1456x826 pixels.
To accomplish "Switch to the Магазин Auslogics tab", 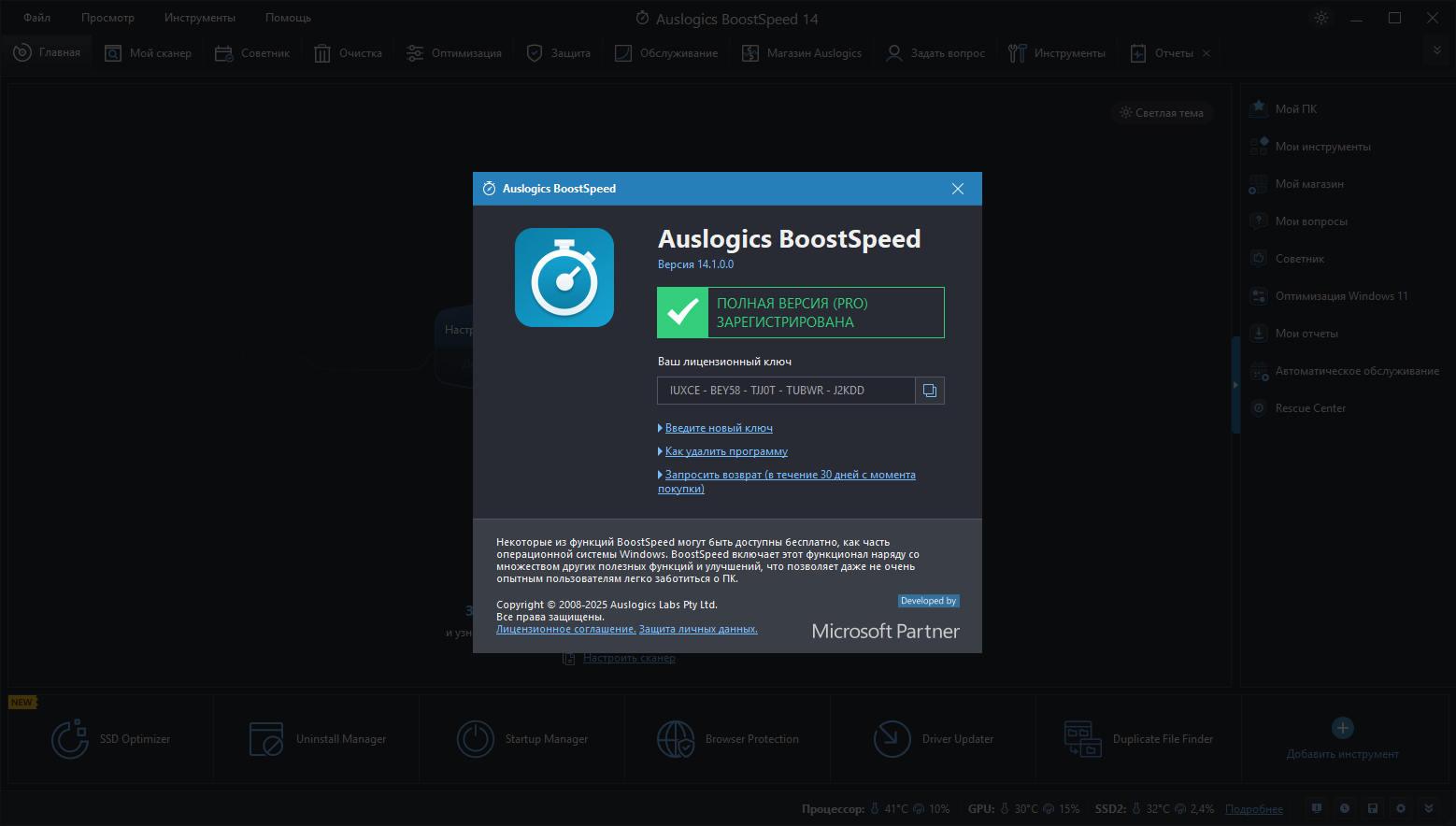I will 802,53.
